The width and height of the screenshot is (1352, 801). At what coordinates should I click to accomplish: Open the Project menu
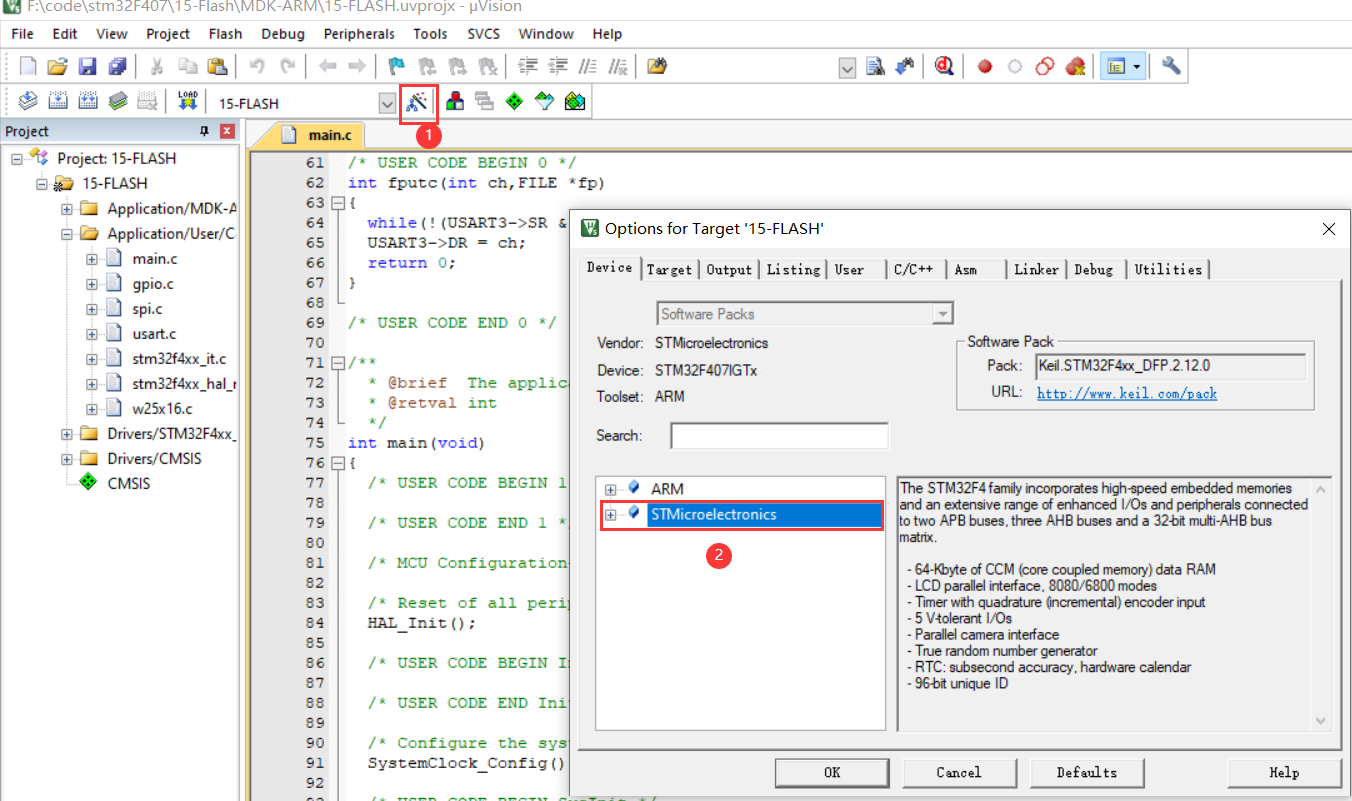tap(168, 33)
